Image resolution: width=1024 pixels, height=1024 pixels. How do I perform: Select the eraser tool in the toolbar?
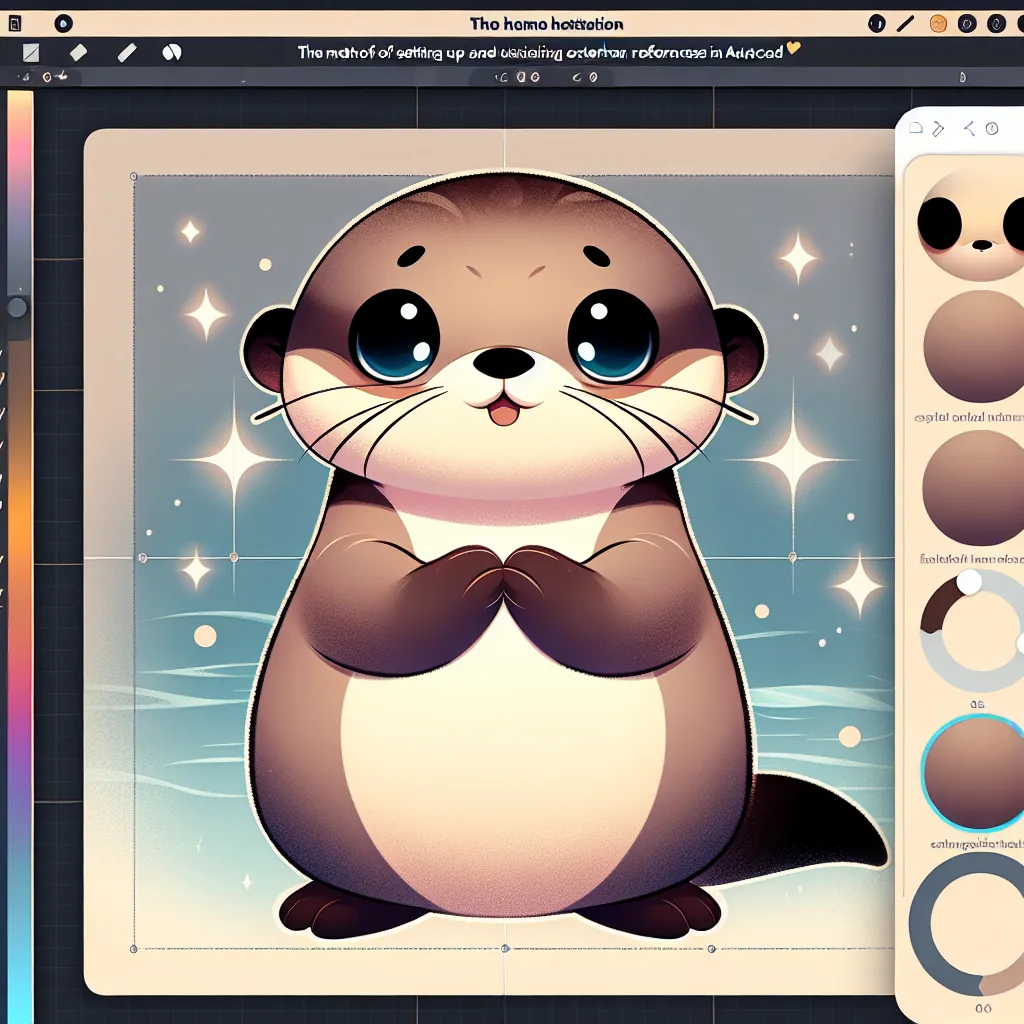coord(78,53)
